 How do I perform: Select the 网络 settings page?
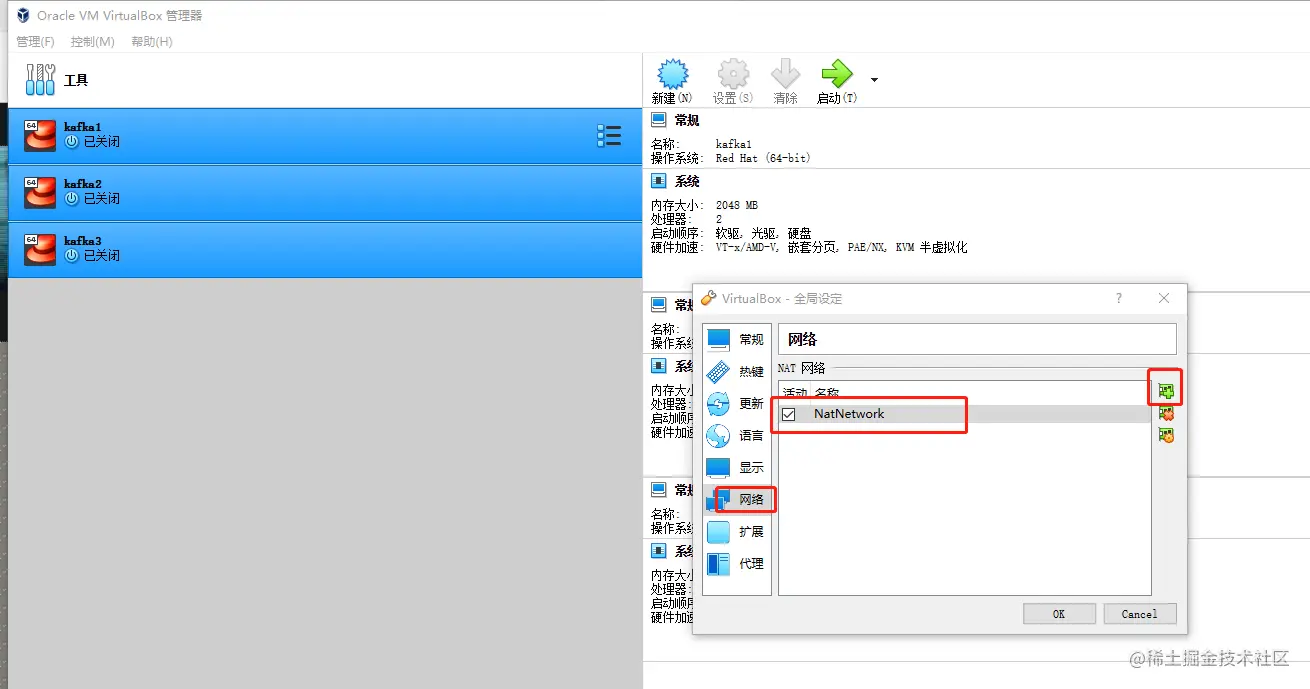click(x=736, y=500)
